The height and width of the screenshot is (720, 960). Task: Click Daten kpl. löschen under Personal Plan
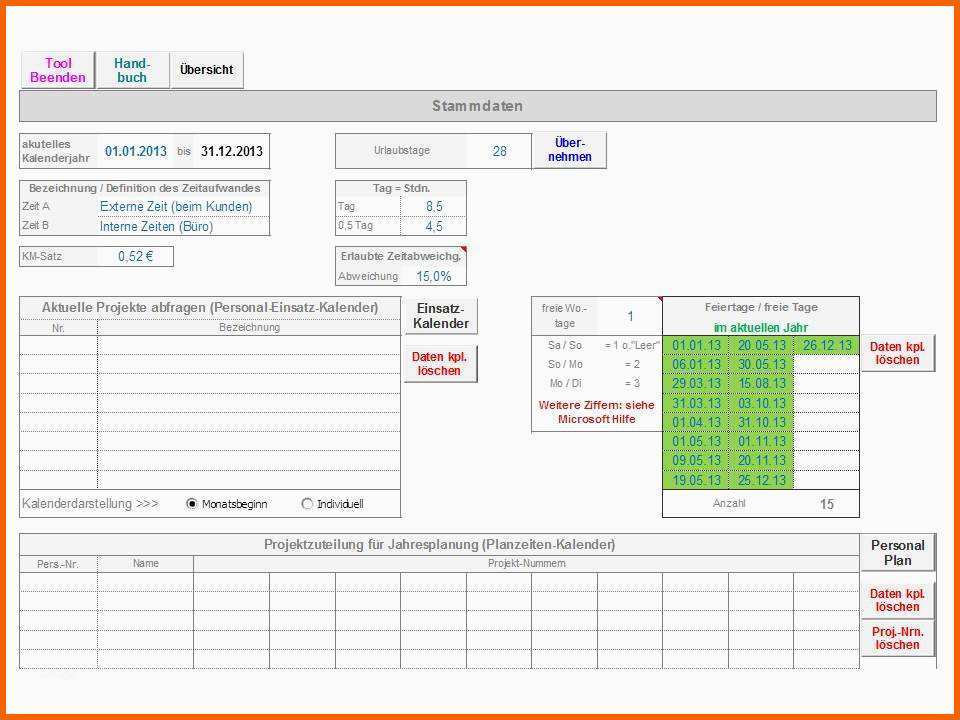pyautogui.click(x=898, y=600)
